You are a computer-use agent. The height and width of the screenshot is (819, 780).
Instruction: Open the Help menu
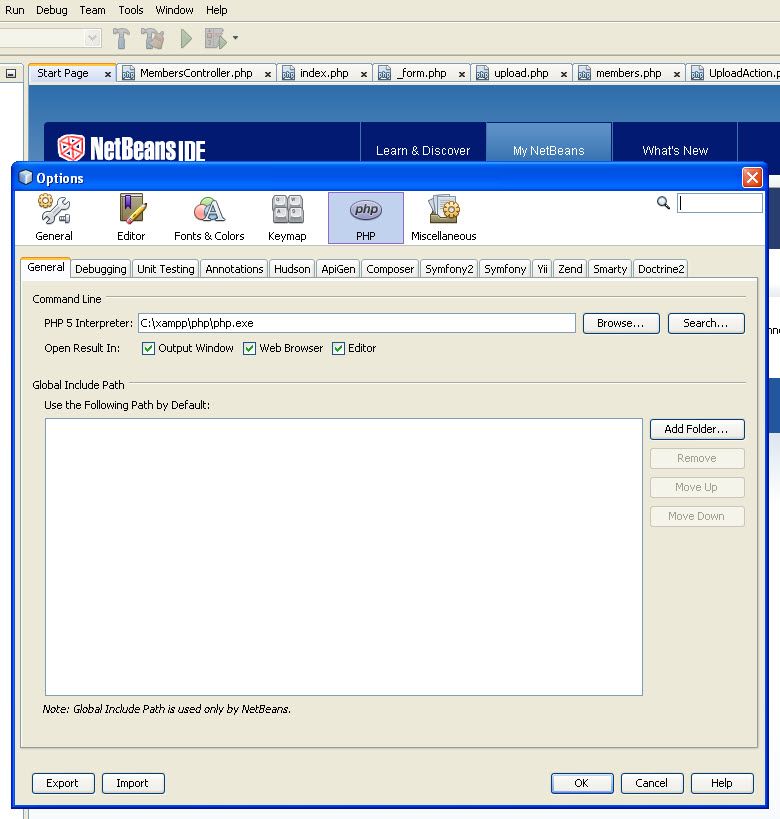pyautogui.click(x=216, y=10)
